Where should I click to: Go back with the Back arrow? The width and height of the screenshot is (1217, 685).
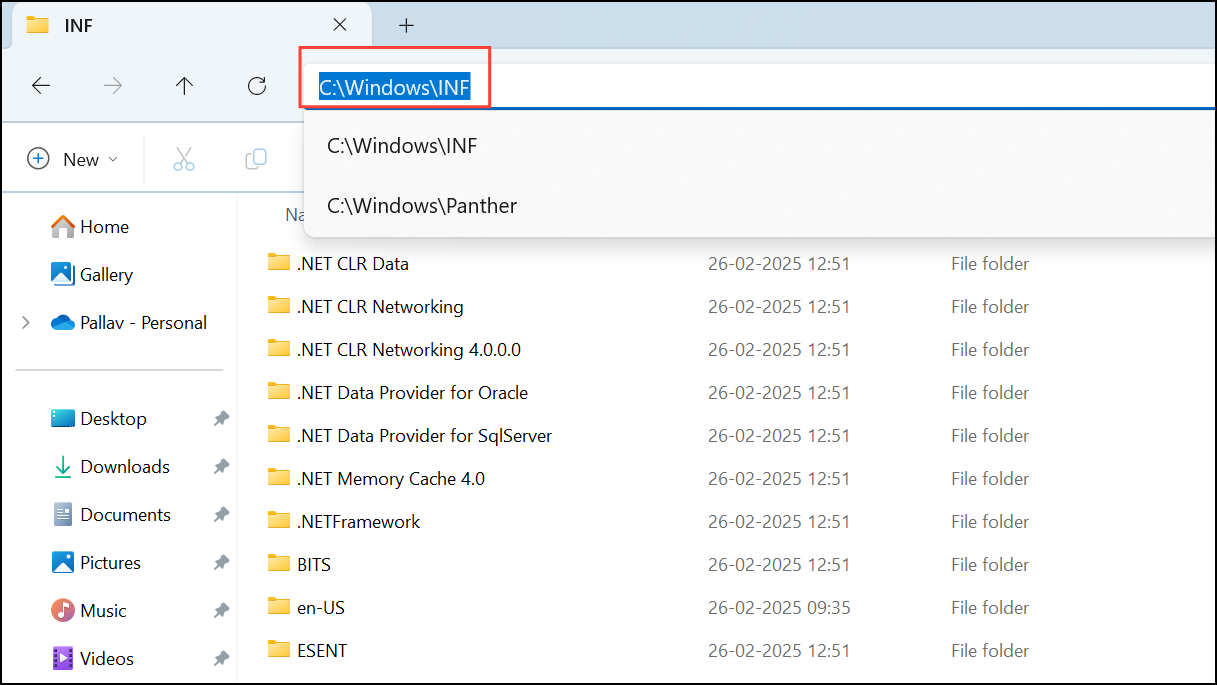[x=41, y=86]
